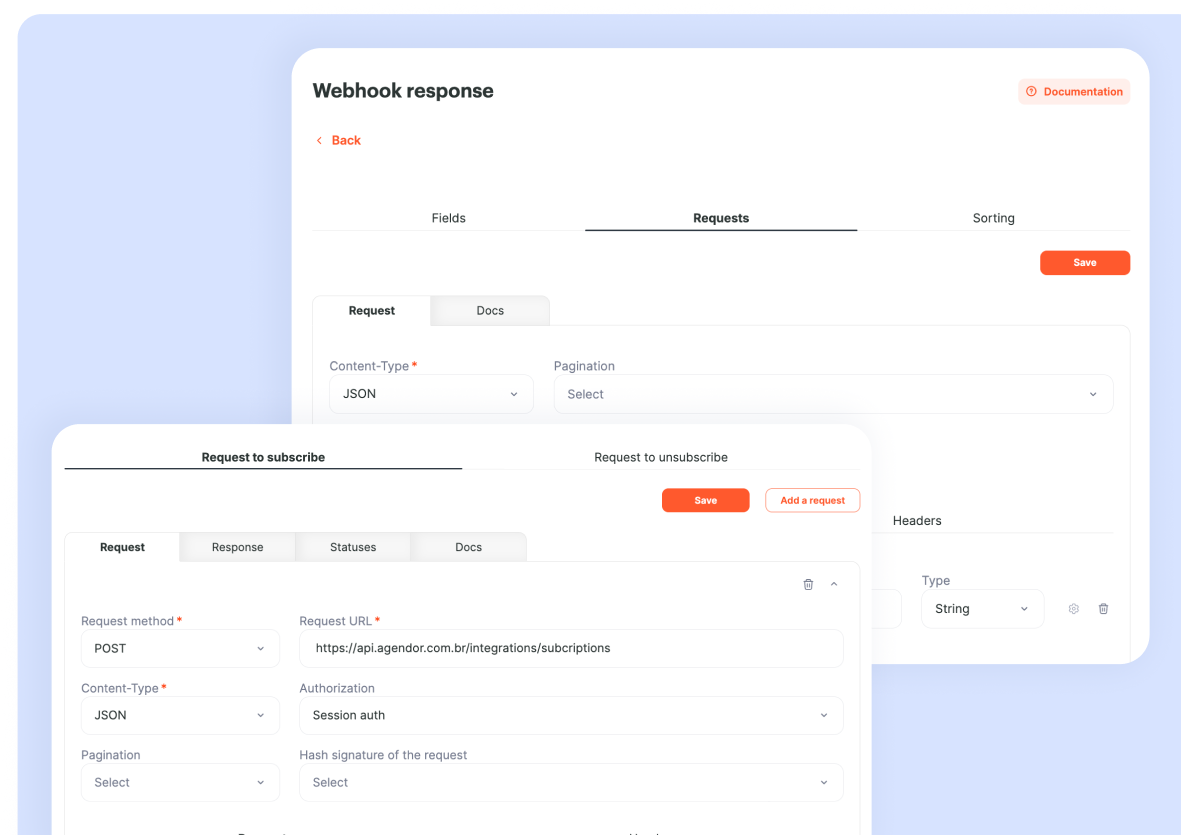1181x835 pixels.
Task: Click Save in the subscribe request panel
Action: pyautogui.click(x=706, y=500)
